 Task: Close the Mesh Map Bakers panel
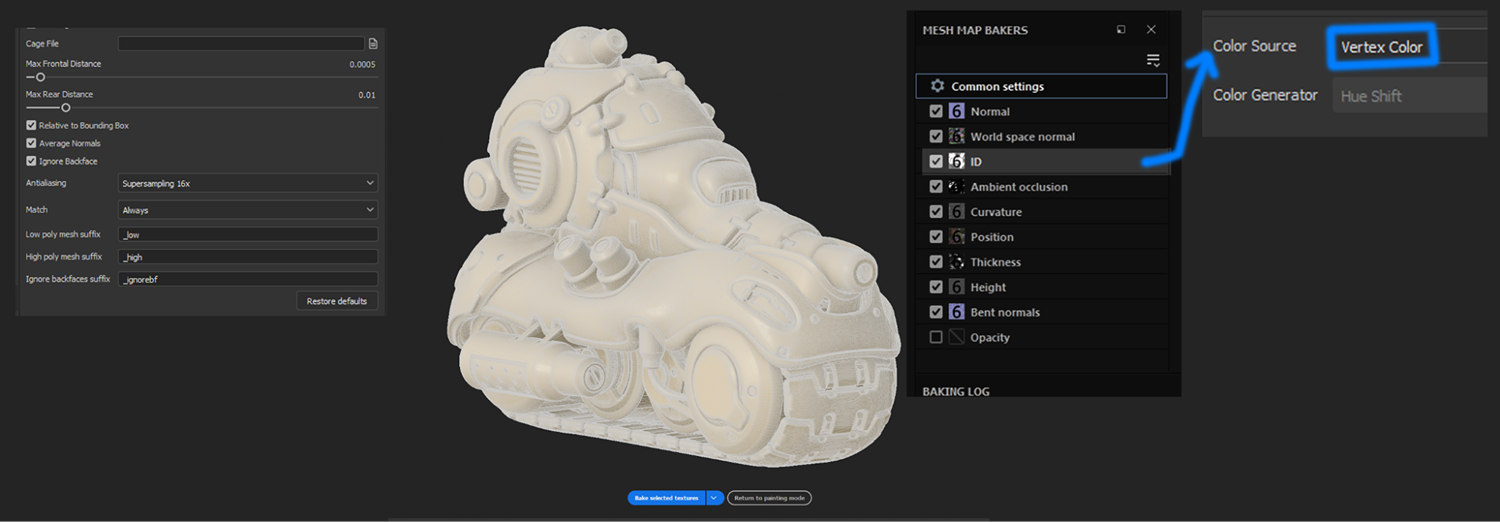point(1151,30)
